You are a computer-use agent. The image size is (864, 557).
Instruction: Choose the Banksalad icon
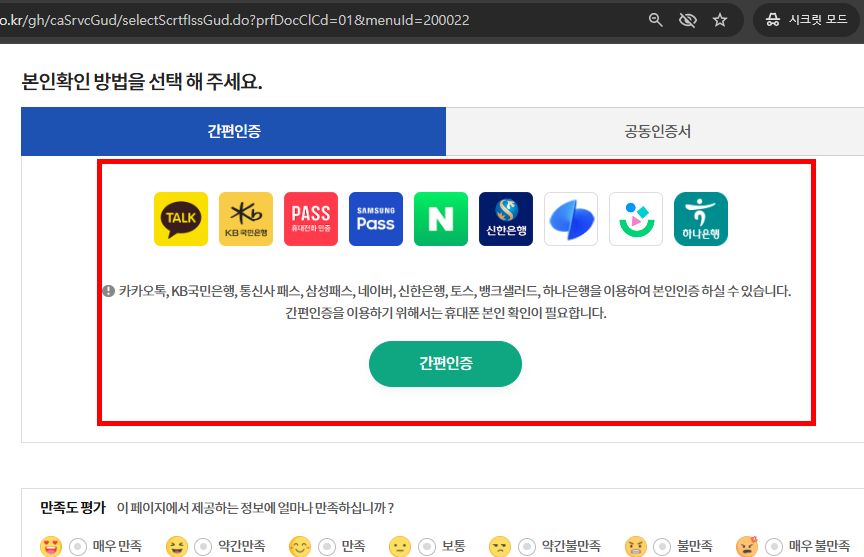[x=636, y=219]
